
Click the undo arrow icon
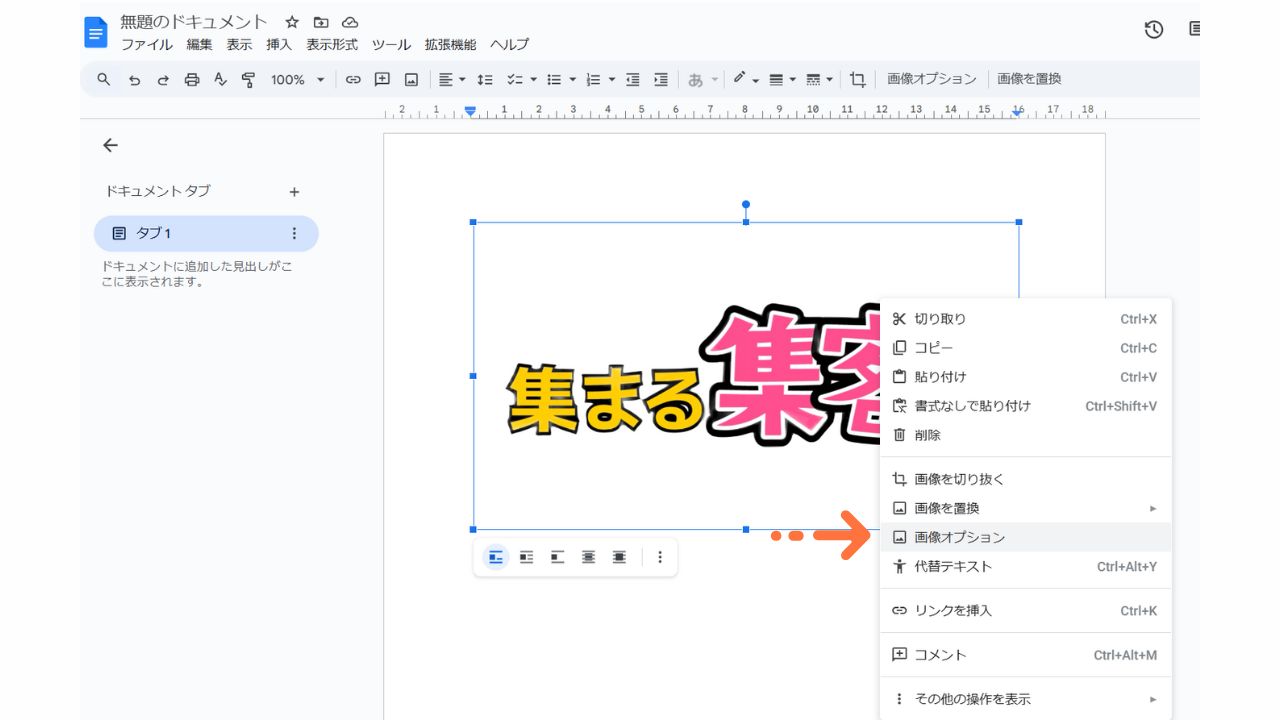pyautogui.click(x=134, y=80)
